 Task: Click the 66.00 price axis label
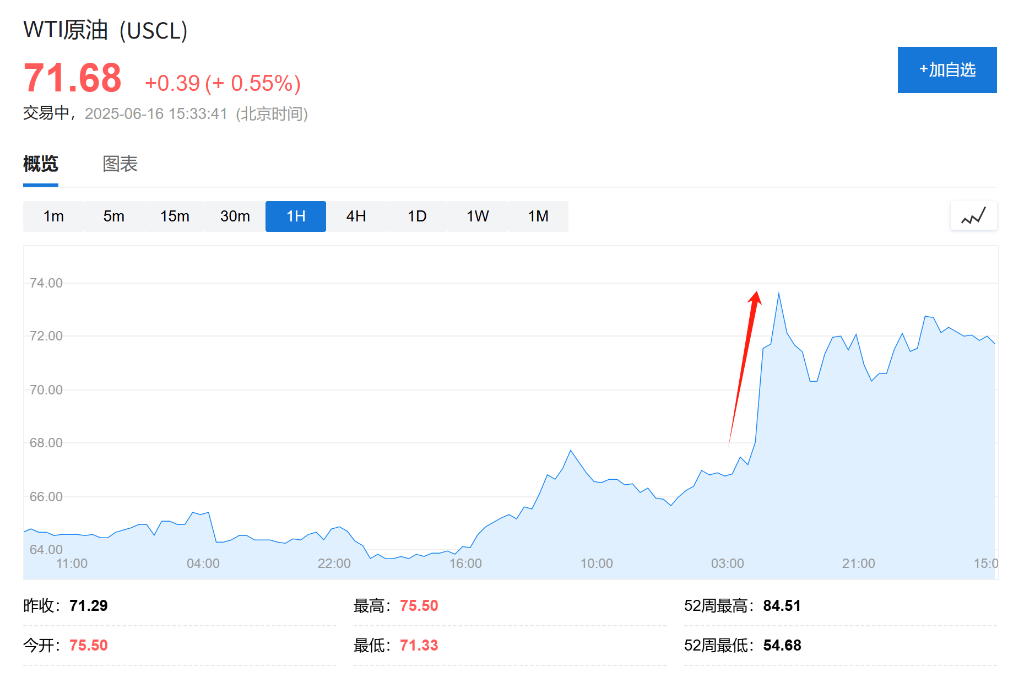pyautogui.click(x=46, y=496)
